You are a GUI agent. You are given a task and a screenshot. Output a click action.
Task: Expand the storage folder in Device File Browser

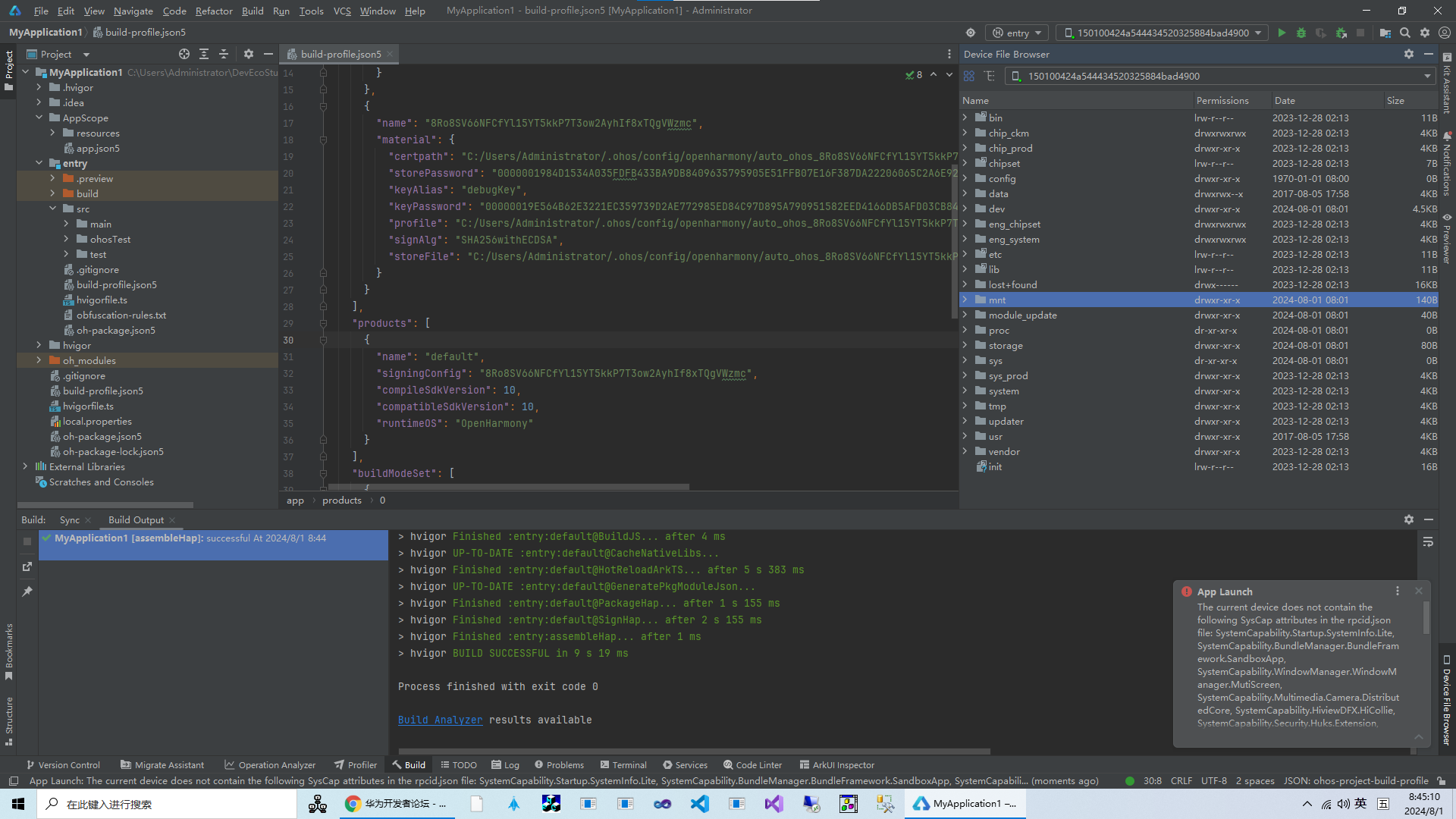[x=965, y=345]
